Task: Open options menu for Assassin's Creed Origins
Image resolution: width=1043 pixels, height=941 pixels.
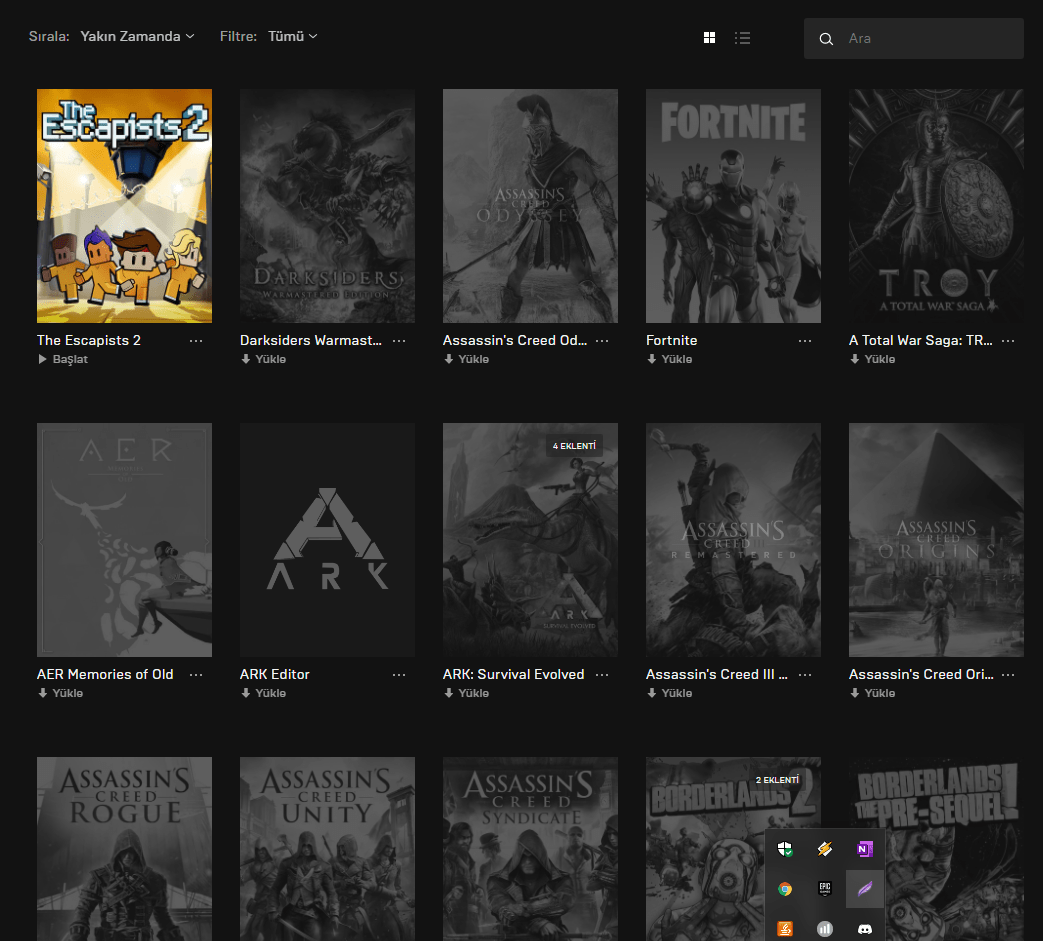Action: [x=1008, y=674]
